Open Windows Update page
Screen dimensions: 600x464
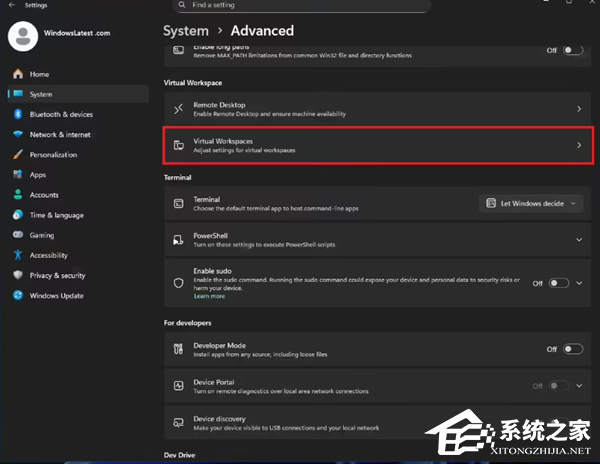[78, 295]
